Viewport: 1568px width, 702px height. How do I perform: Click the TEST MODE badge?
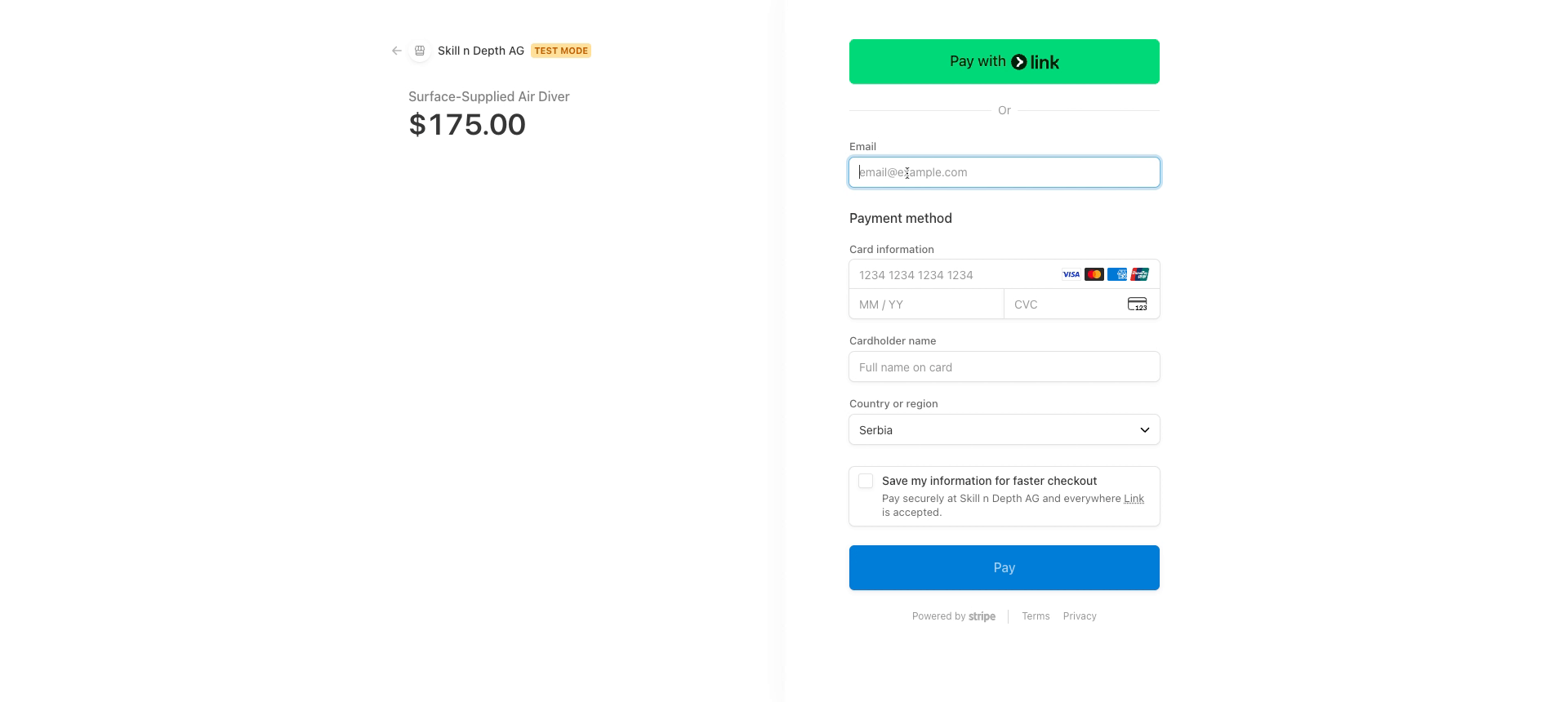click(561, 50)
